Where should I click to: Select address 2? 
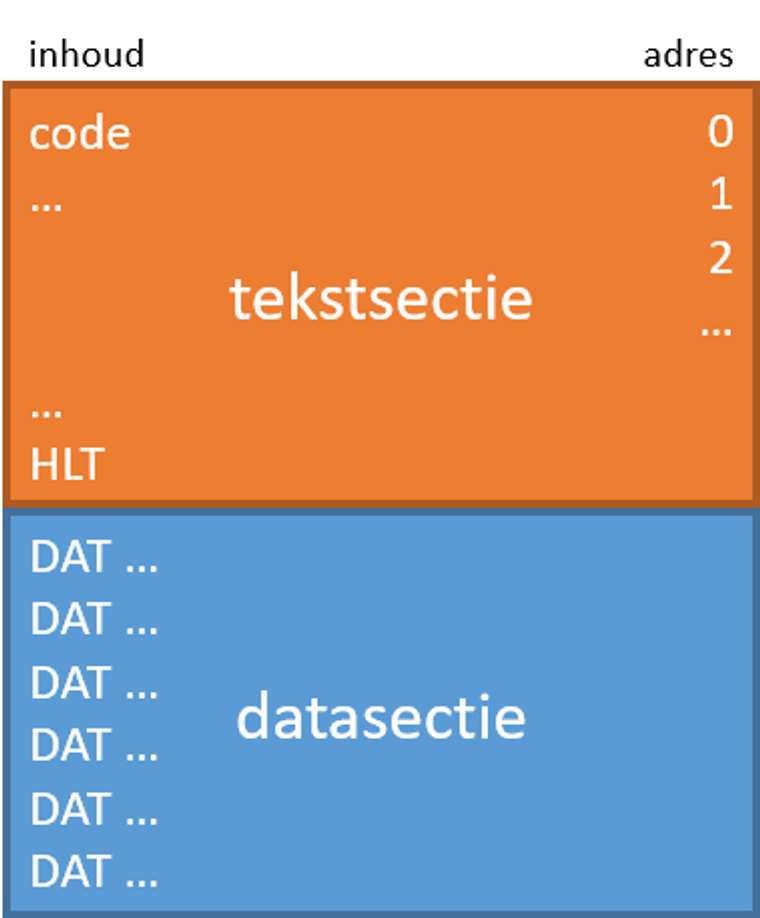pyautogui.click(x=720, y=259)
